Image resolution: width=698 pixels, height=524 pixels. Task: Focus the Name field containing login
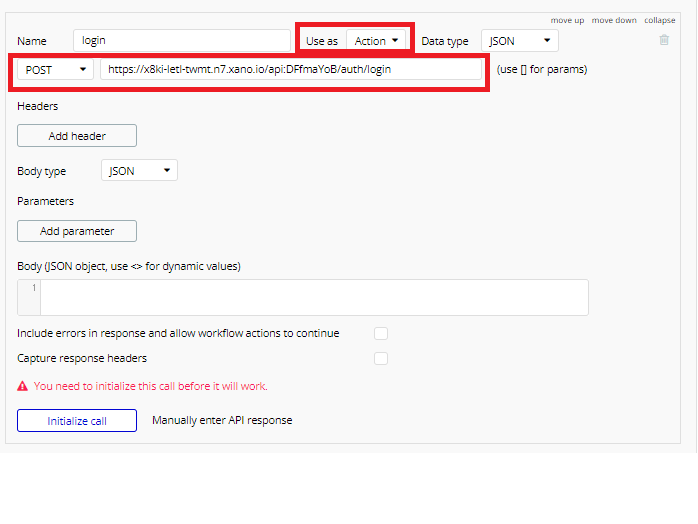point(182,41)
